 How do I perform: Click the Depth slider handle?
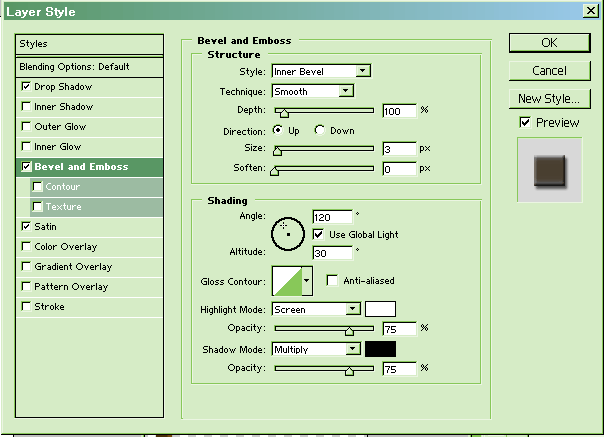(283, 112)
